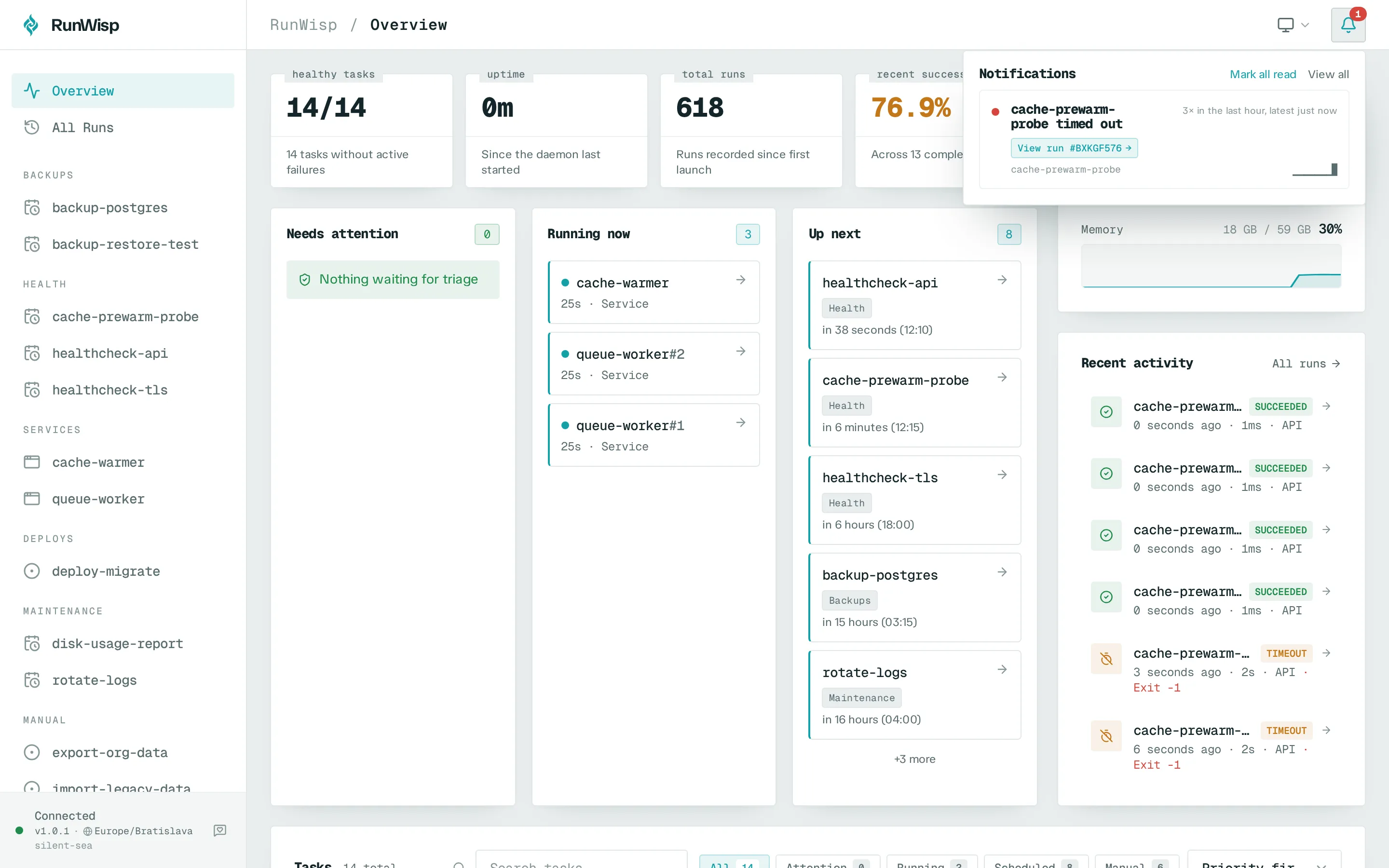Click the backup-restore-test schedule icon
The width and height of the screenshot is (1389, 868).
(32, 244)
